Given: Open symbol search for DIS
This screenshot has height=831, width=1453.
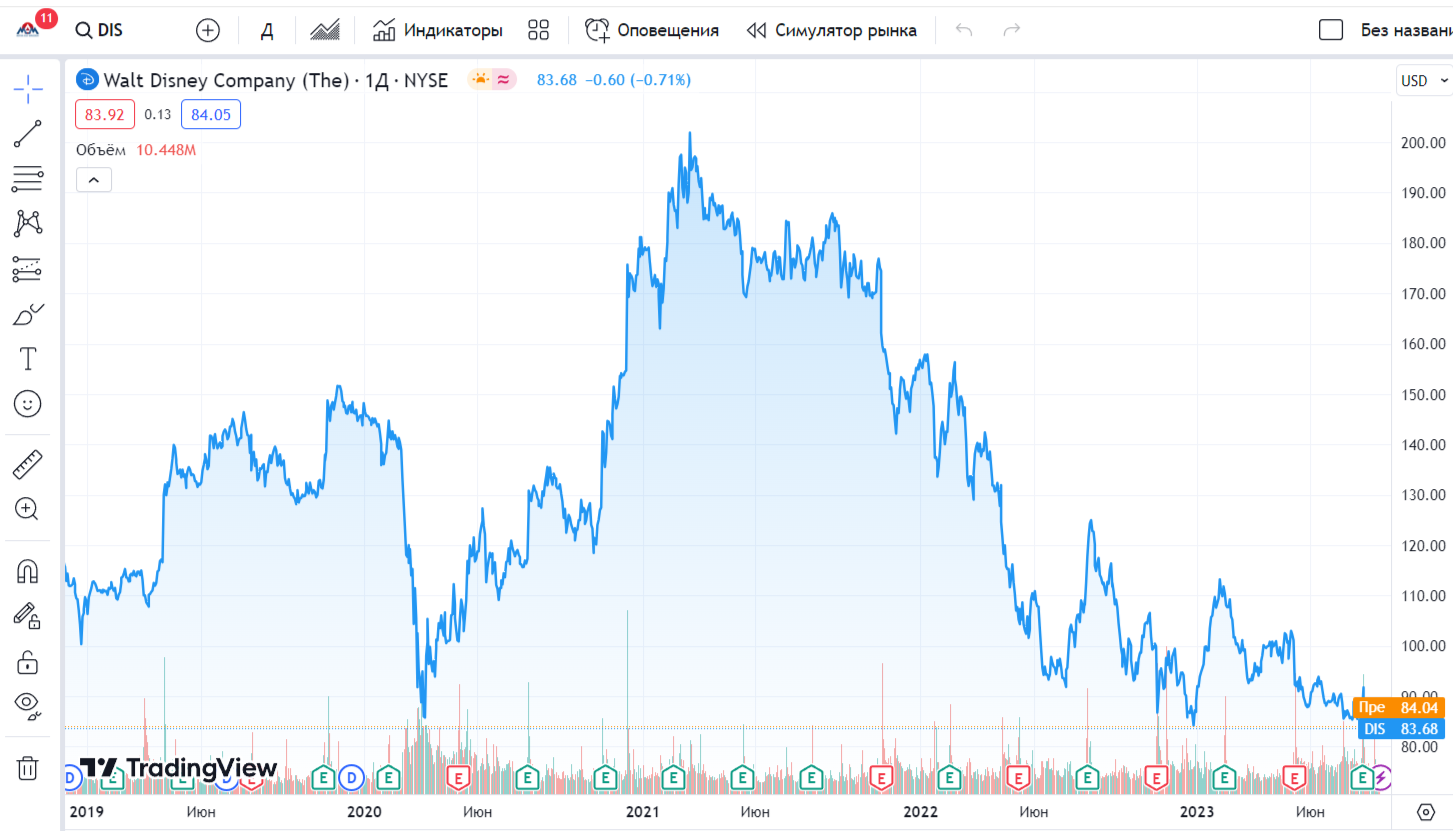Looking at the screenshot, I should click(x=100, y=30).
